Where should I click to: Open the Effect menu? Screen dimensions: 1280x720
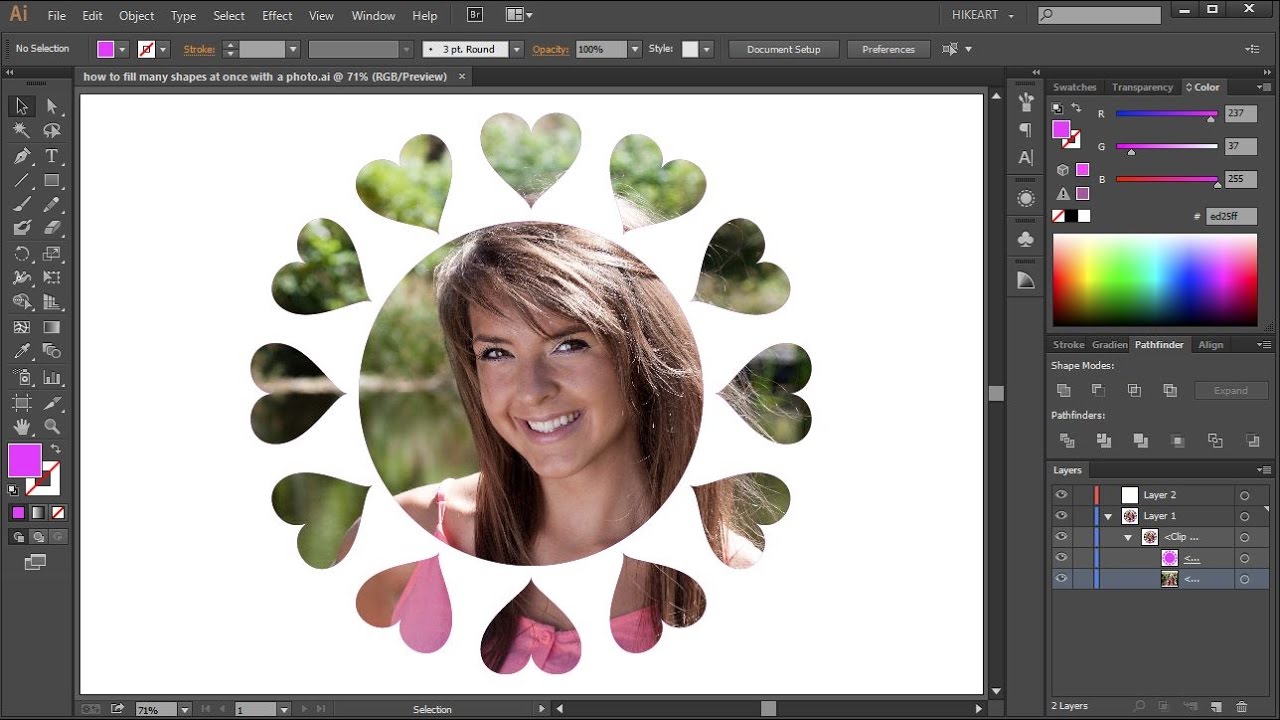click(x=277, y=16)
